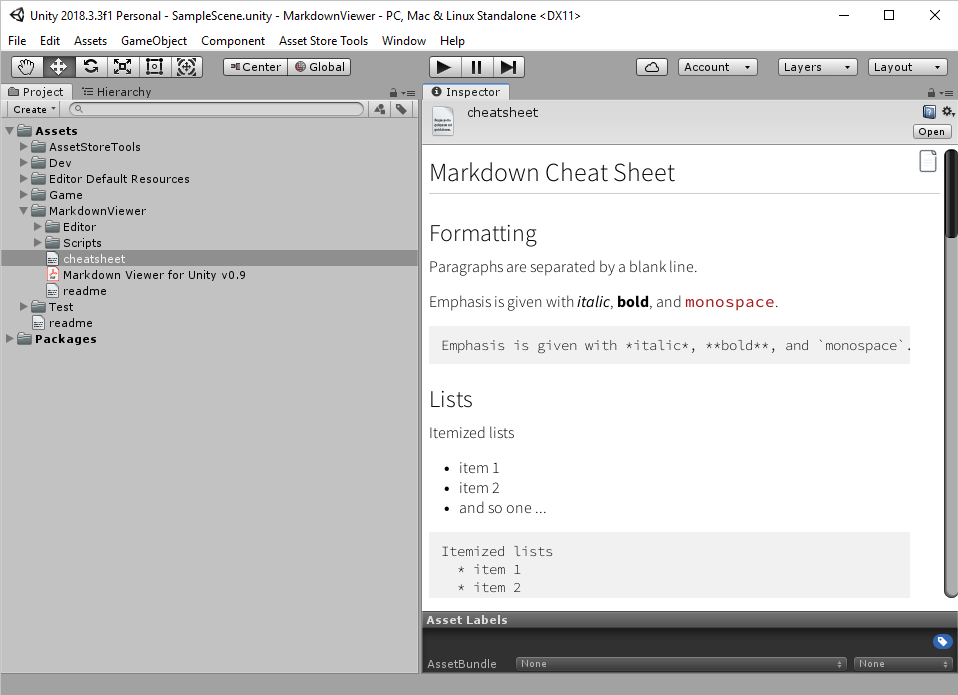Click search-by-label tag icon in Project
958x695 pixels.
401,109
